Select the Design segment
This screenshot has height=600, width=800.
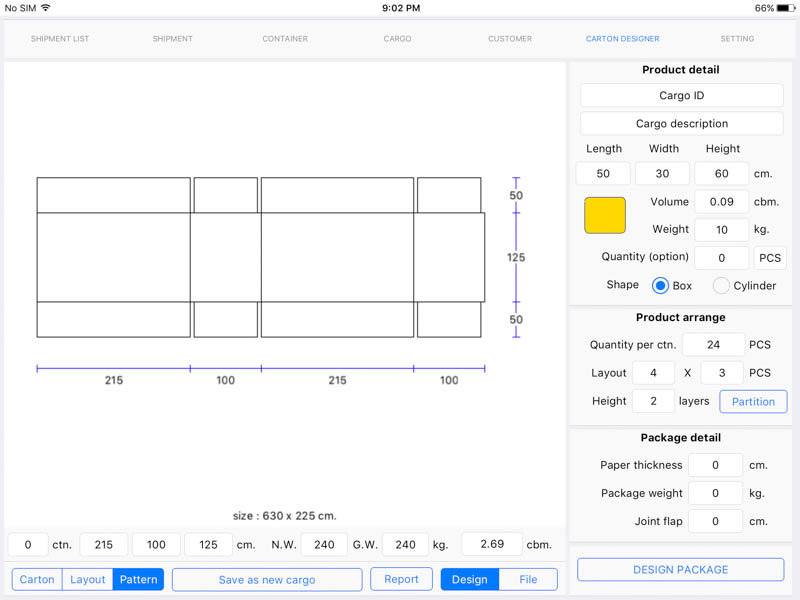click(469, 580)
